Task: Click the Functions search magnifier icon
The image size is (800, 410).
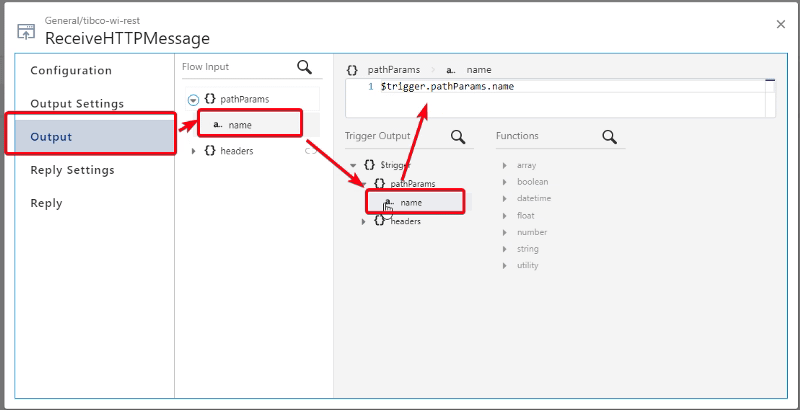Action: 609,137
